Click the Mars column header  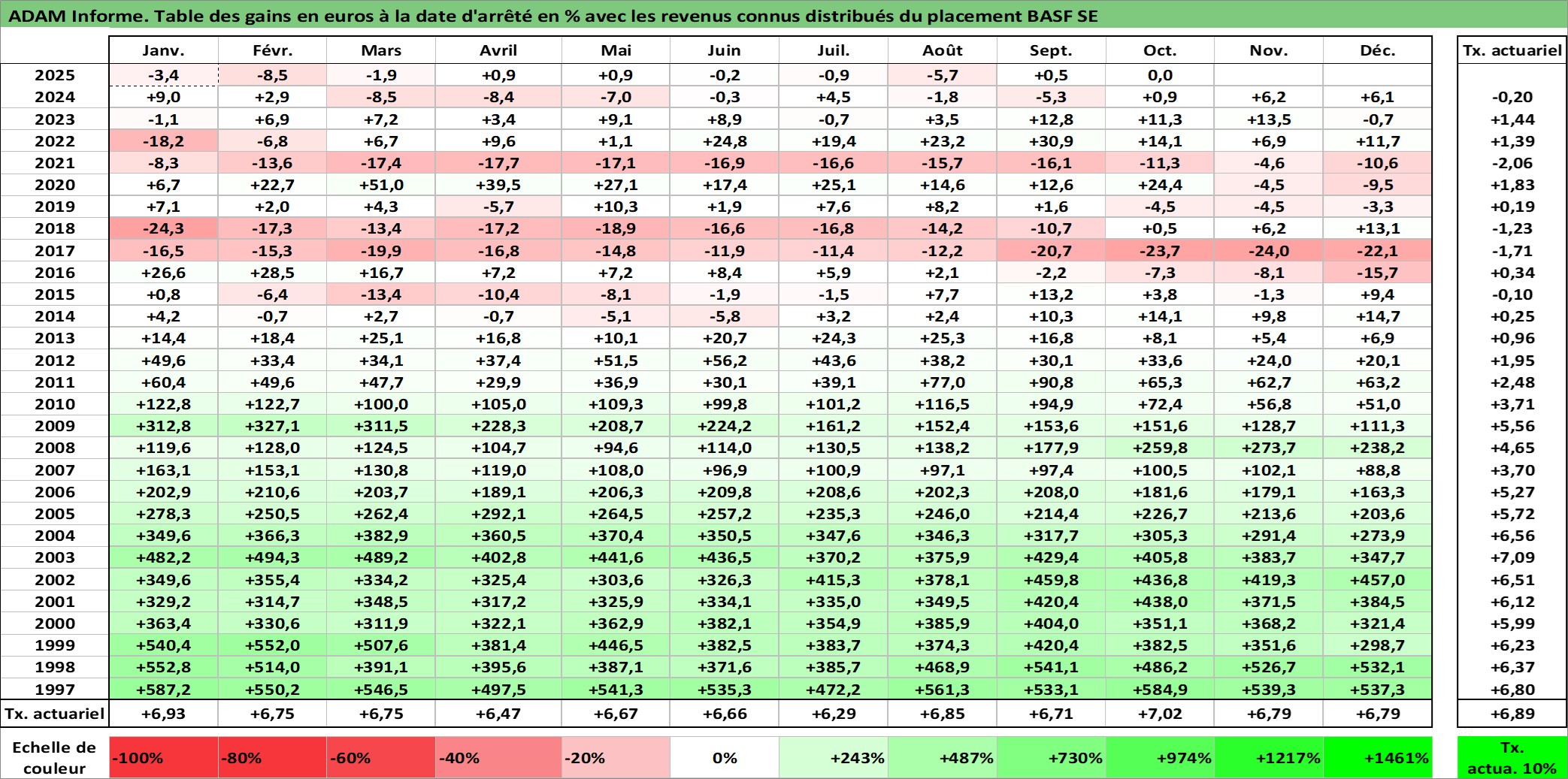[x=381, y=50]
